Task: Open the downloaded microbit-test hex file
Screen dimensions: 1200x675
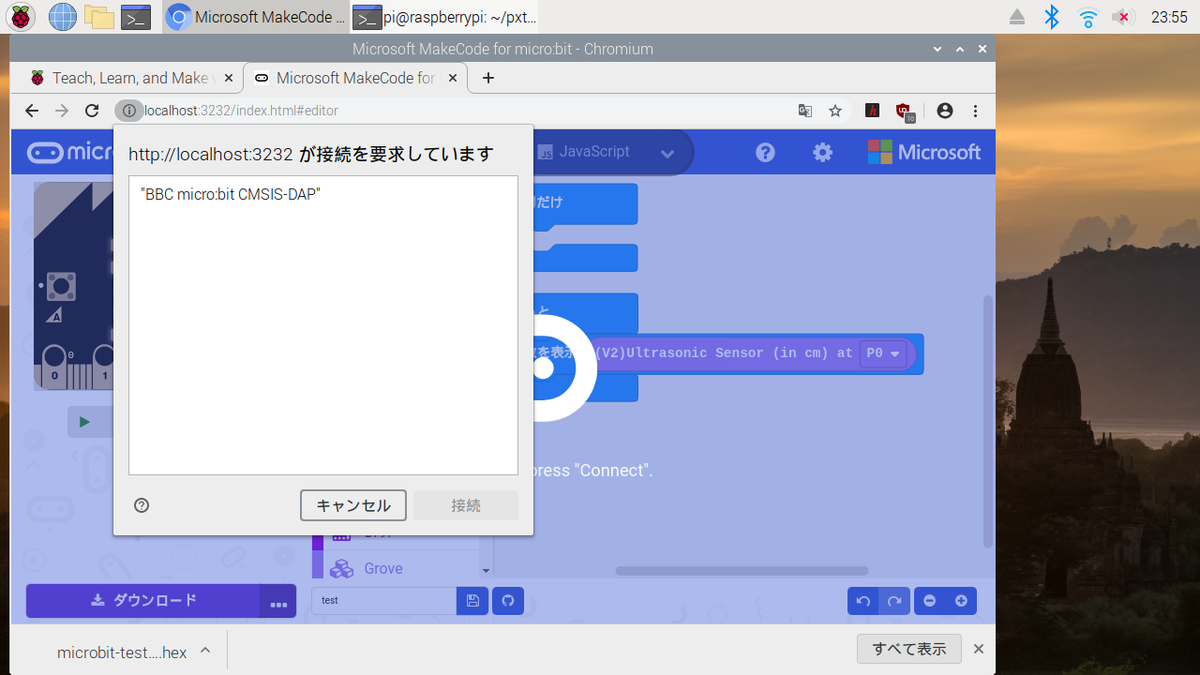Action: (122, 652)
